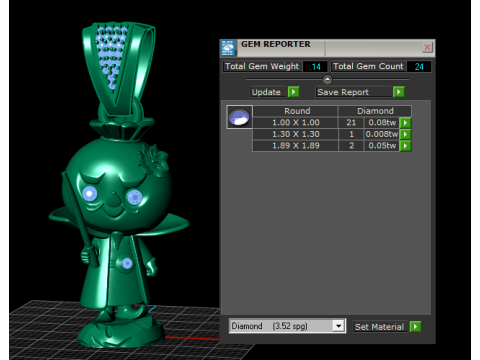Close the Gem Reporter panel
Image resolution: width=480 pixels, height=360 pixels.
click(x=427, y=47)
